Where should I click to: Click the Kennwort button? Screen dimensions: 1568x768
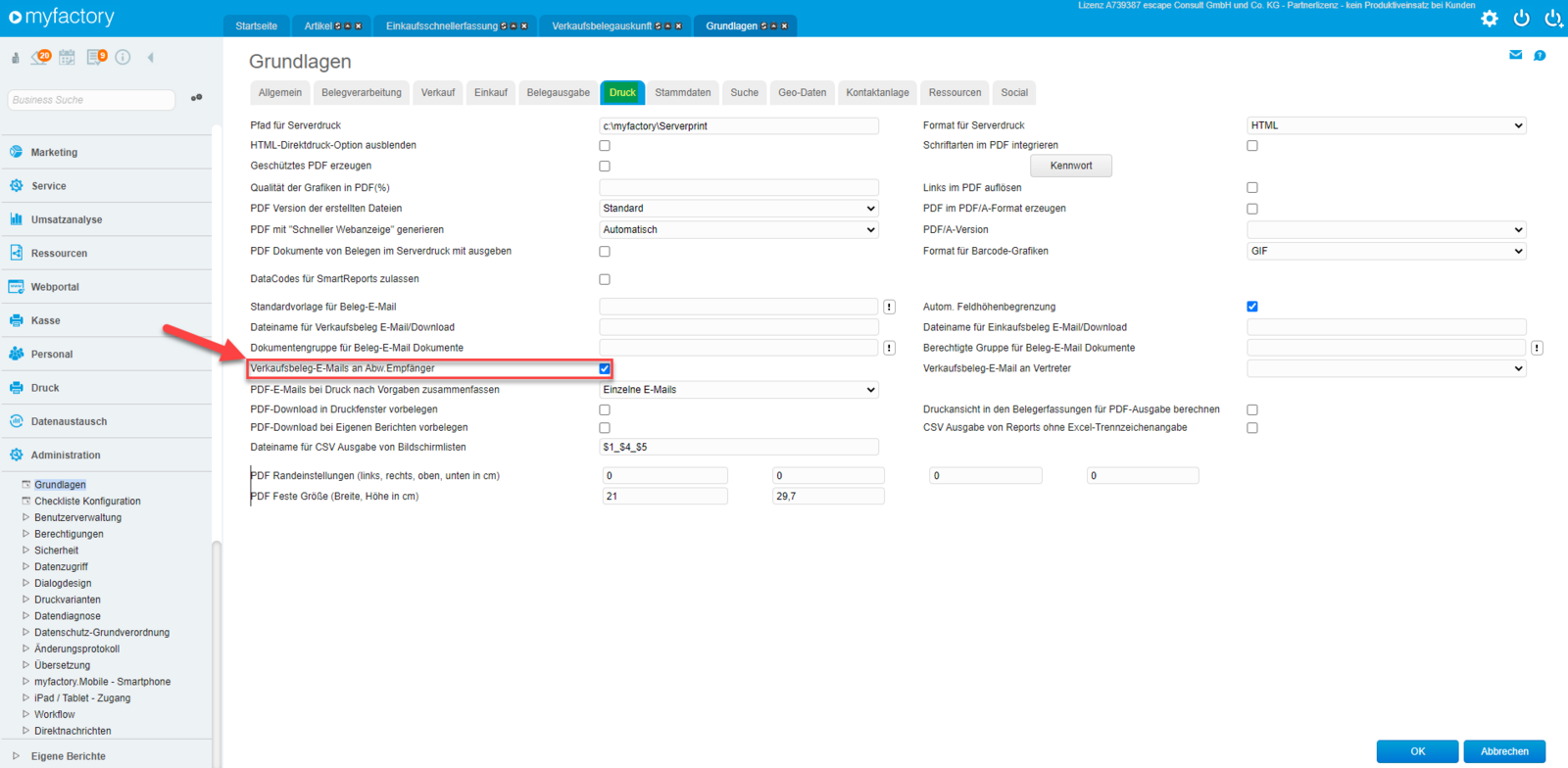tap(1071, 166)
